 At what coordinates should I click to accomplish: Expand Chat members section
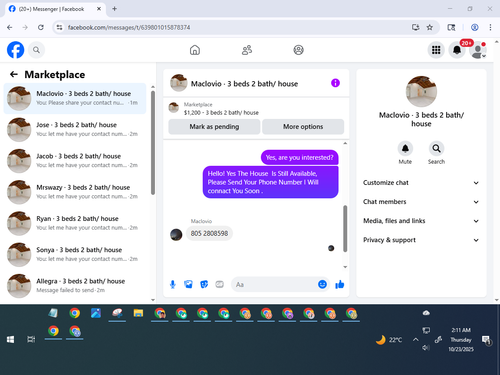[421, 202]
